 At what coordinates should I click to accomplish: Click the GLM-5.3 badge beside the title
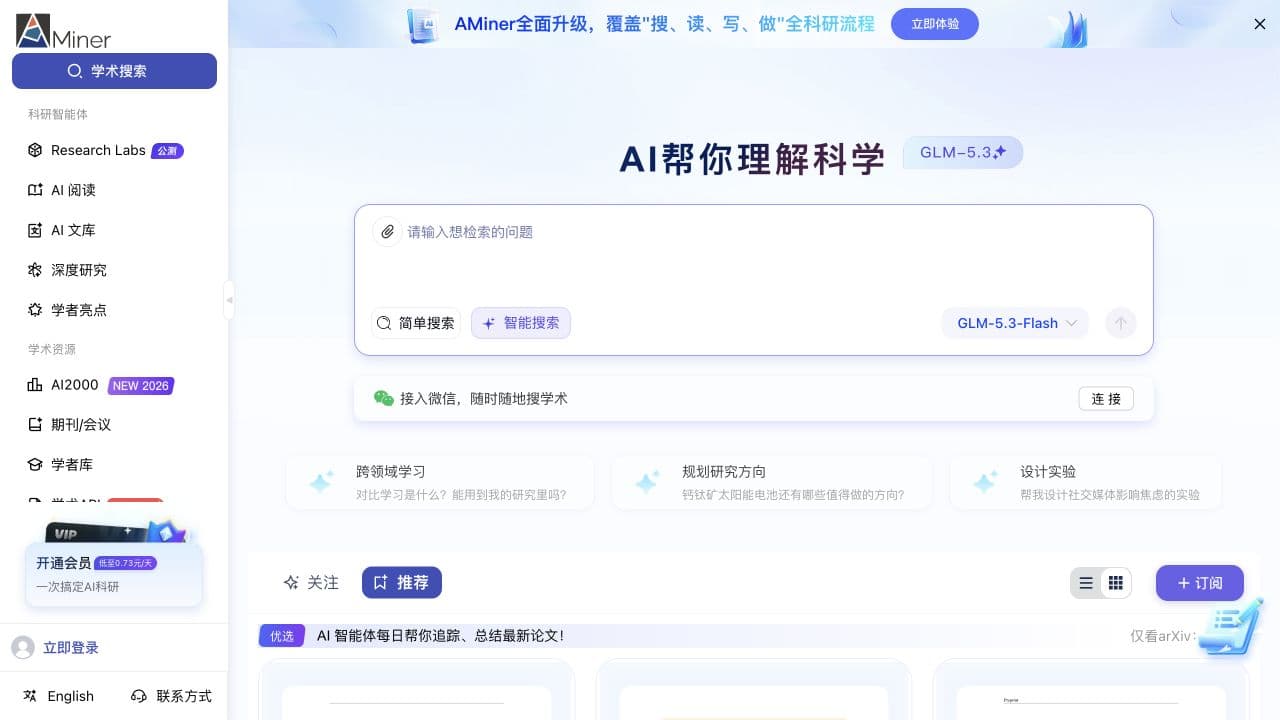tap(963, 152)
